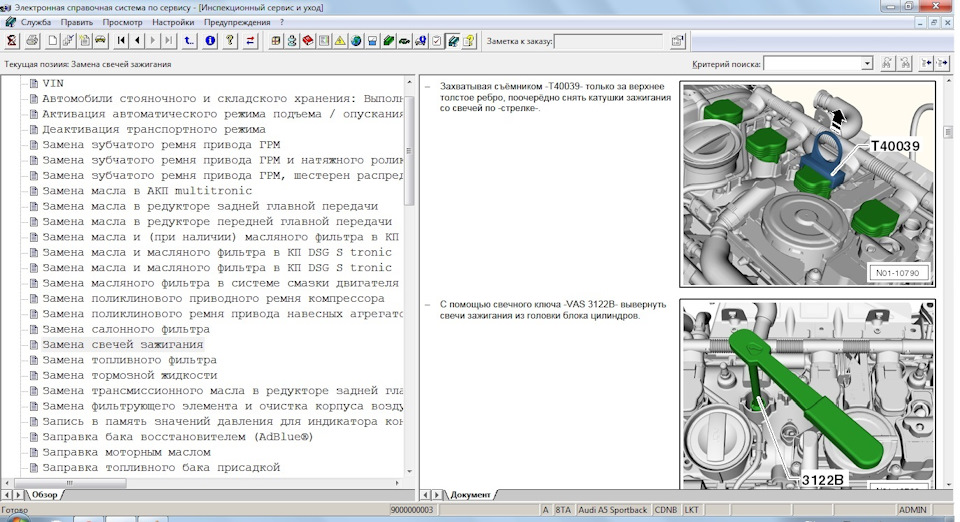Open Заправка топливного бака присадкой
This screenshot has height=522, width=960.
161,467
